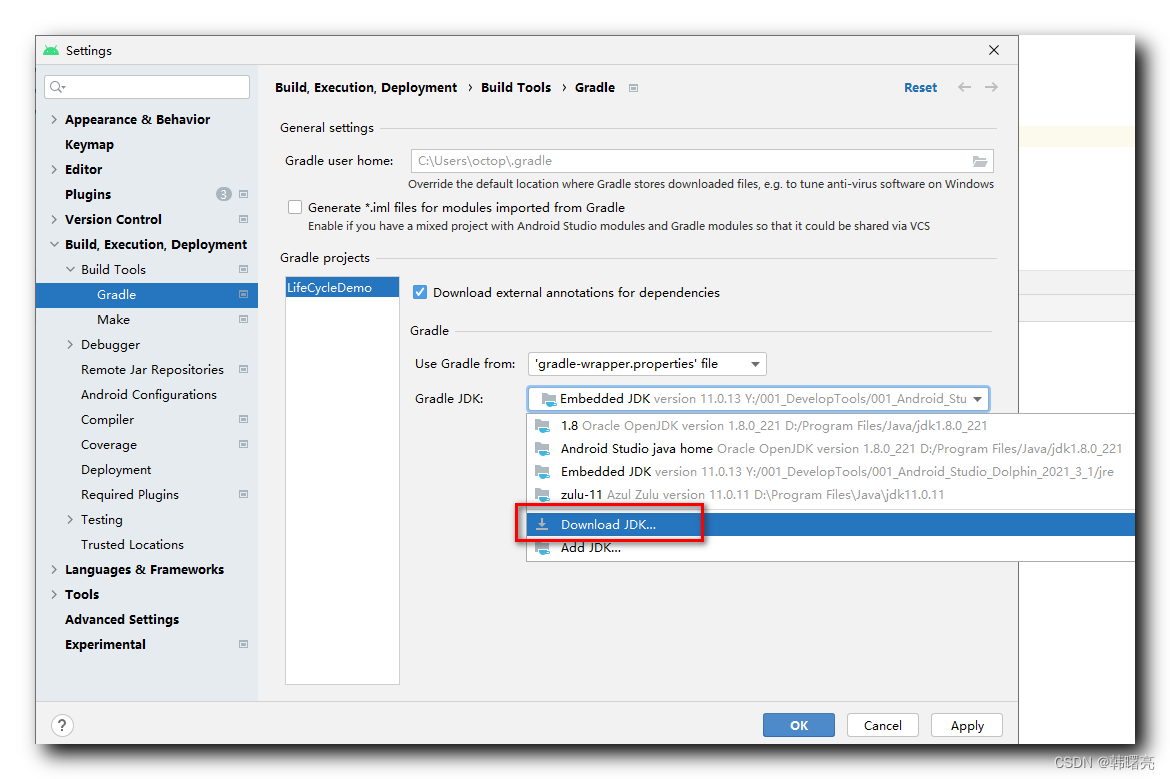
Task: Expand the Languages & Frameworks node
Action: [53, 569]
